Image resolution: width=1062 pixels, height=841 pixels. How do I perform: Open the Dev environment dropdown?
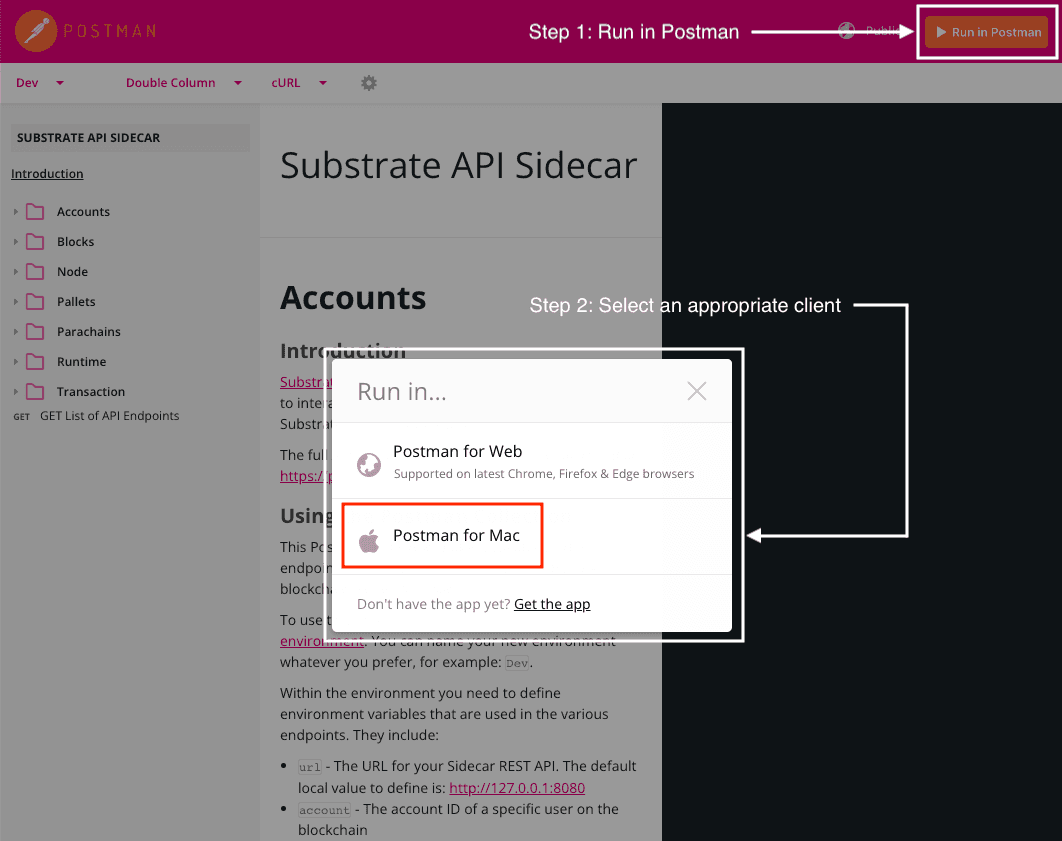click(38, 82)
